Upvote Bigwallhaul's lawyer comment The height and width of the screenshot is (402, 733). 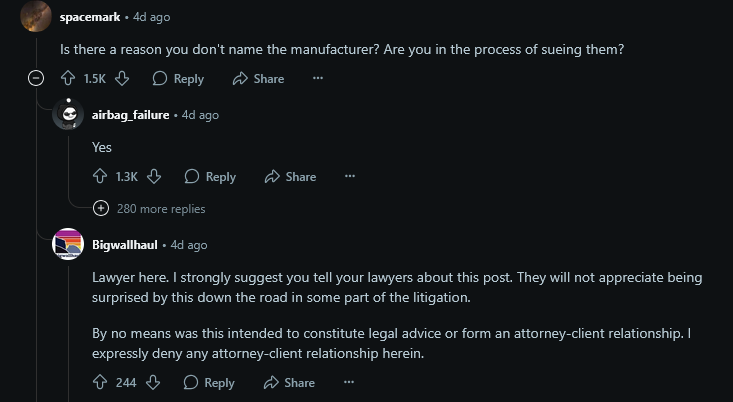point(100,382)
